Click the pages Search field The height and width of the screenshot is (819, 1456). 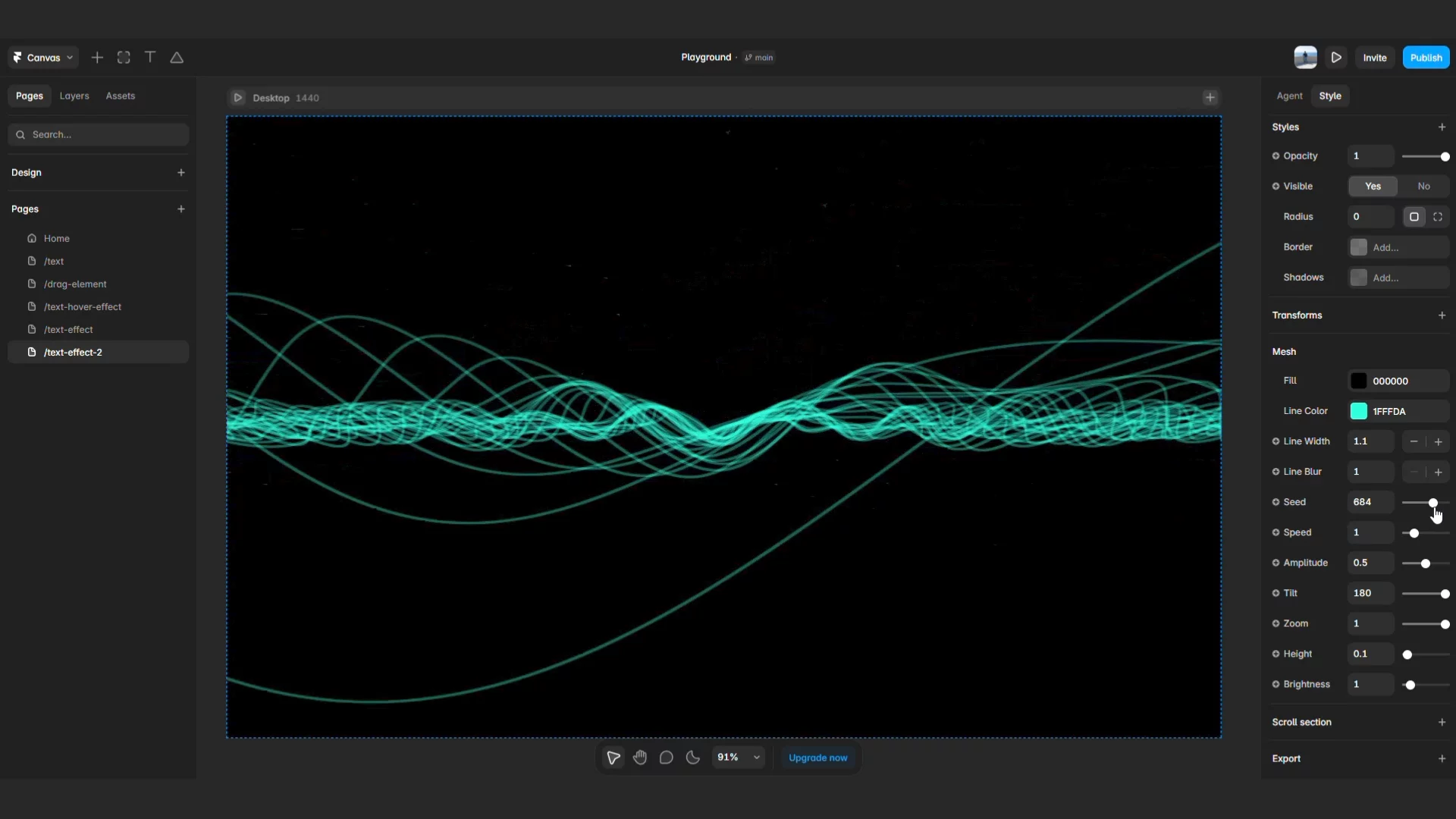[99, 135]
